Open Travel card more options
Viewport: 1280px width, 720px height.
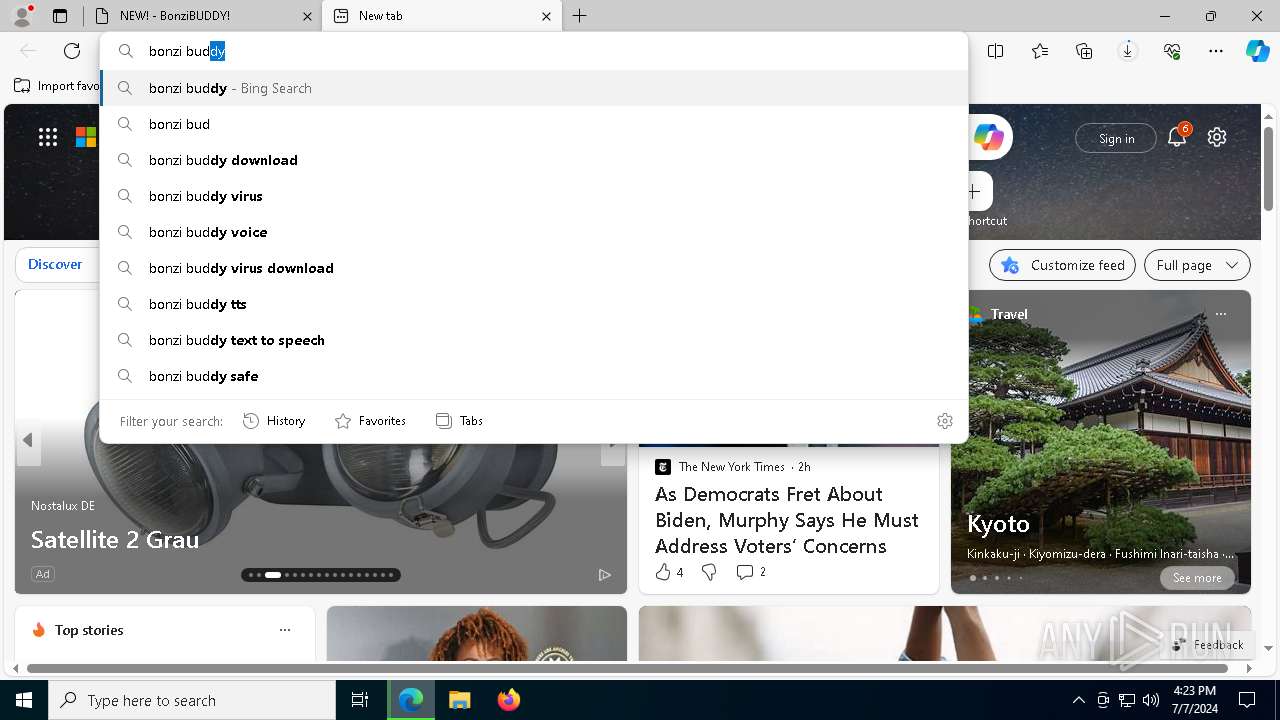point(1221,314)
